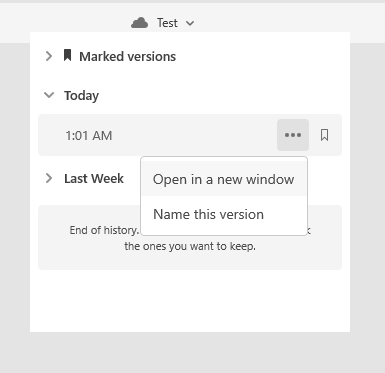Click the Test document title

167,23
